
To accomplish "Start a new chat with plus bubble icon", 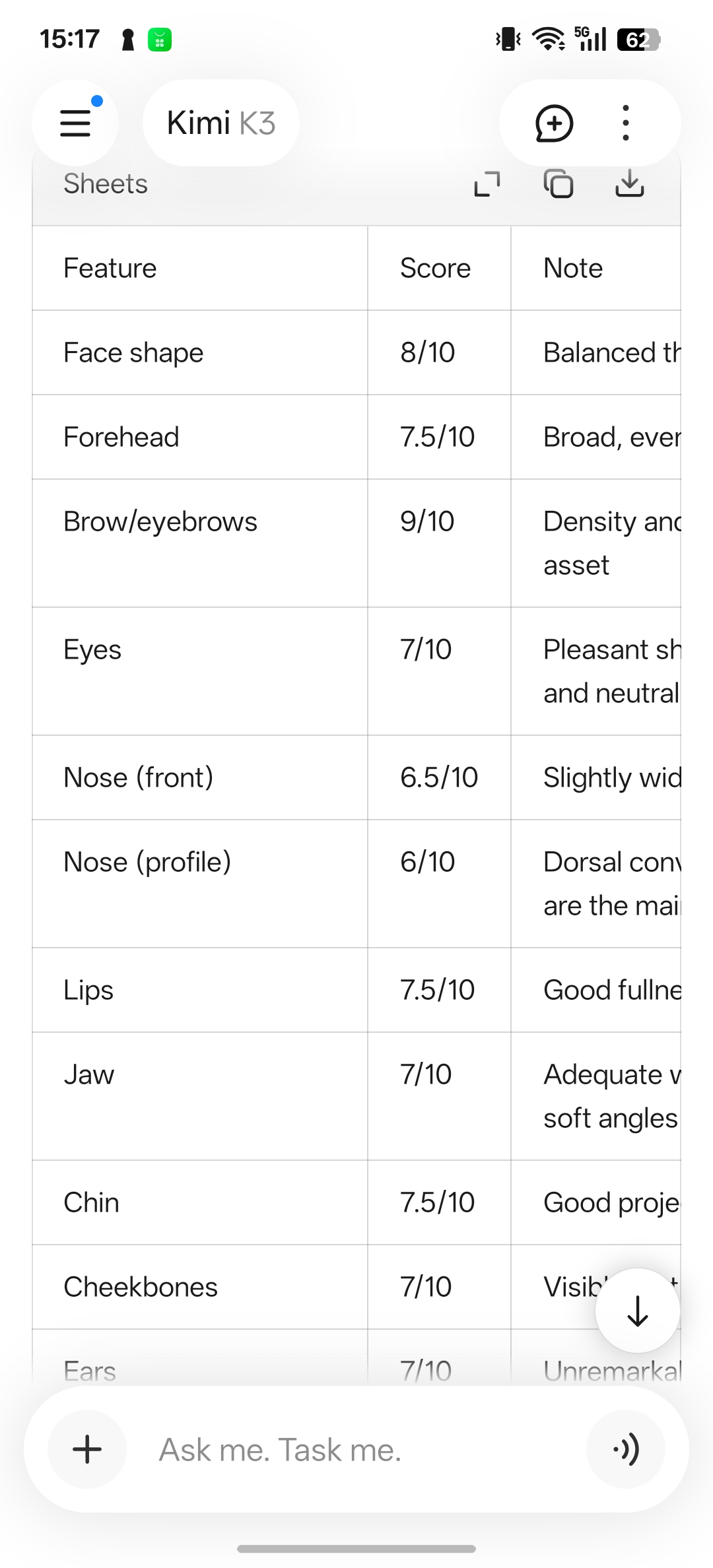I will point(553,123).
